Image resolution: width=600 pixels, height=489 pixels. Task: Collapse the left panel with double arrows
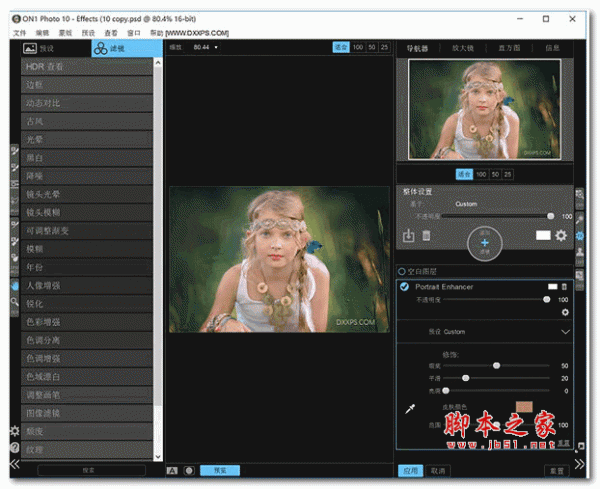click(14, 465)
